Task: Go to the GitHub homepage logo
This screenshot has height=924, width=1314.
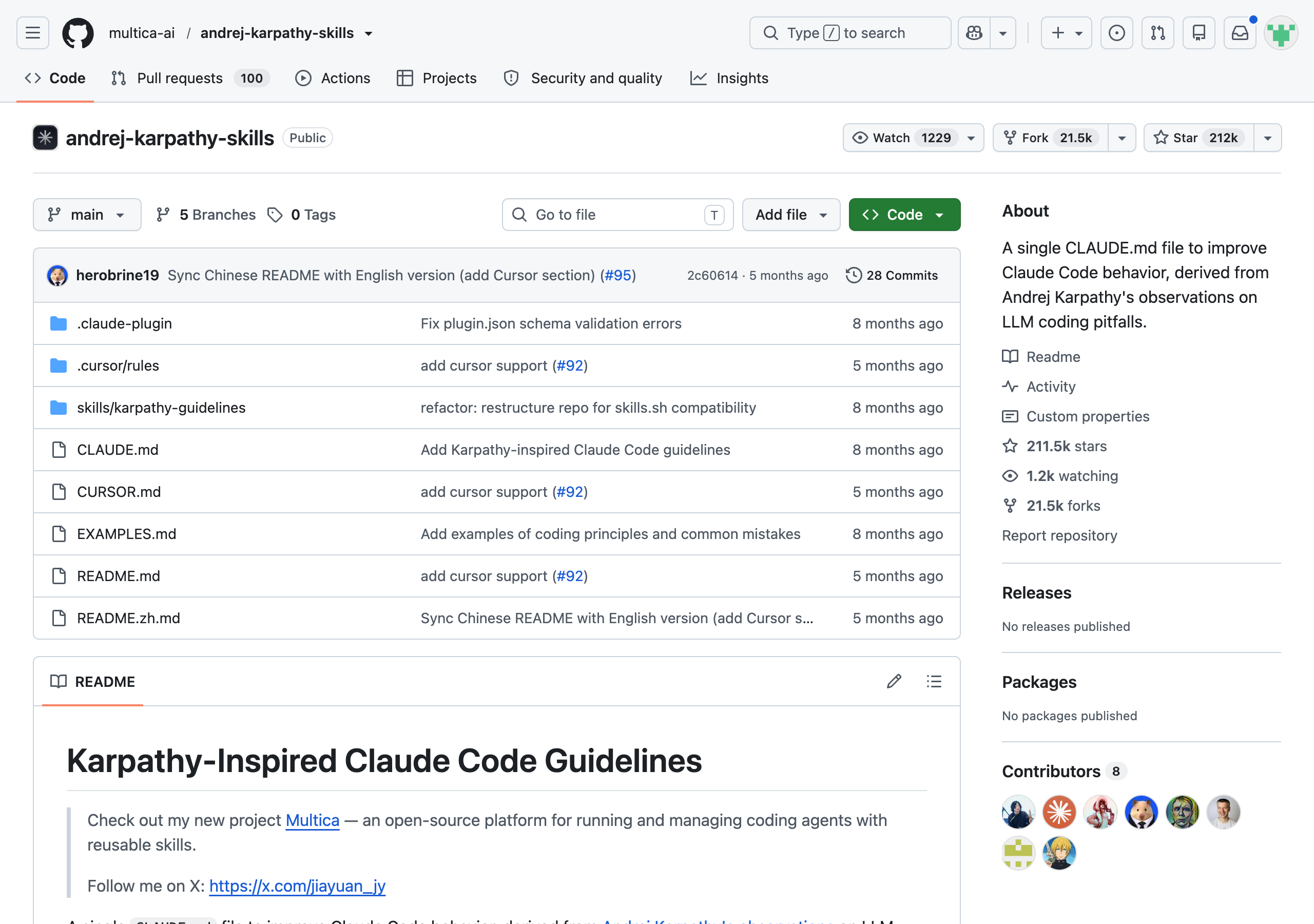Action: tap(78, 33)
